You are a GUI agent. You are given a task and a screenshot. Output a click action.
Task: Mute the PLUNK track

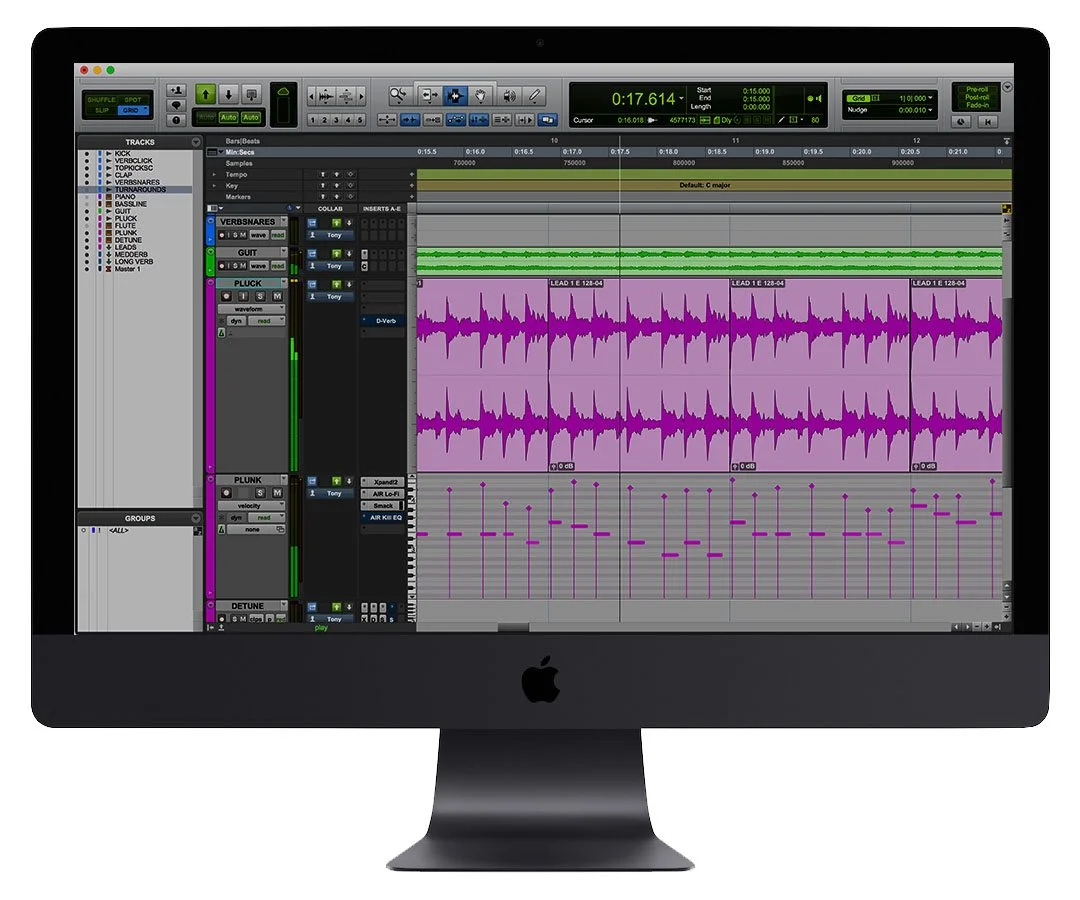coord(277,493)
